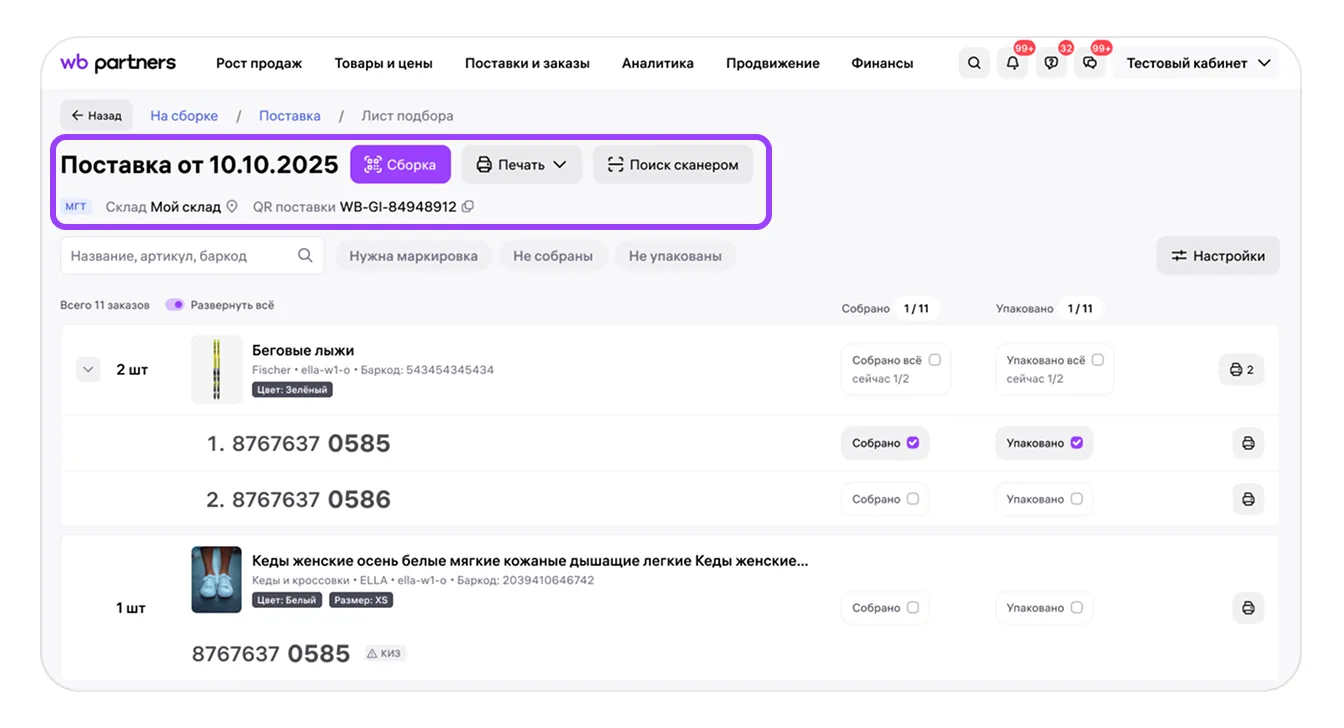Viewport: 1344px width, 728px height.
Task: Open notifications bell icon
Action: coord(1013,63)
